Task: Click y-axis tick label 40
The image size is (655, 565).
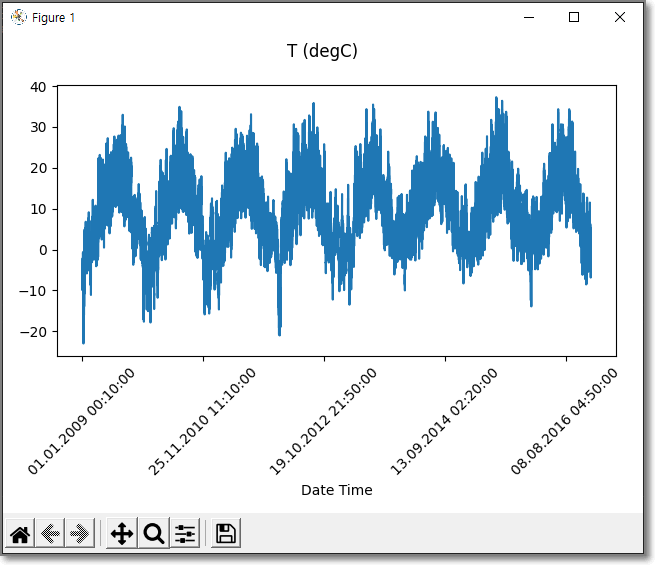Action: pos(38,87)
